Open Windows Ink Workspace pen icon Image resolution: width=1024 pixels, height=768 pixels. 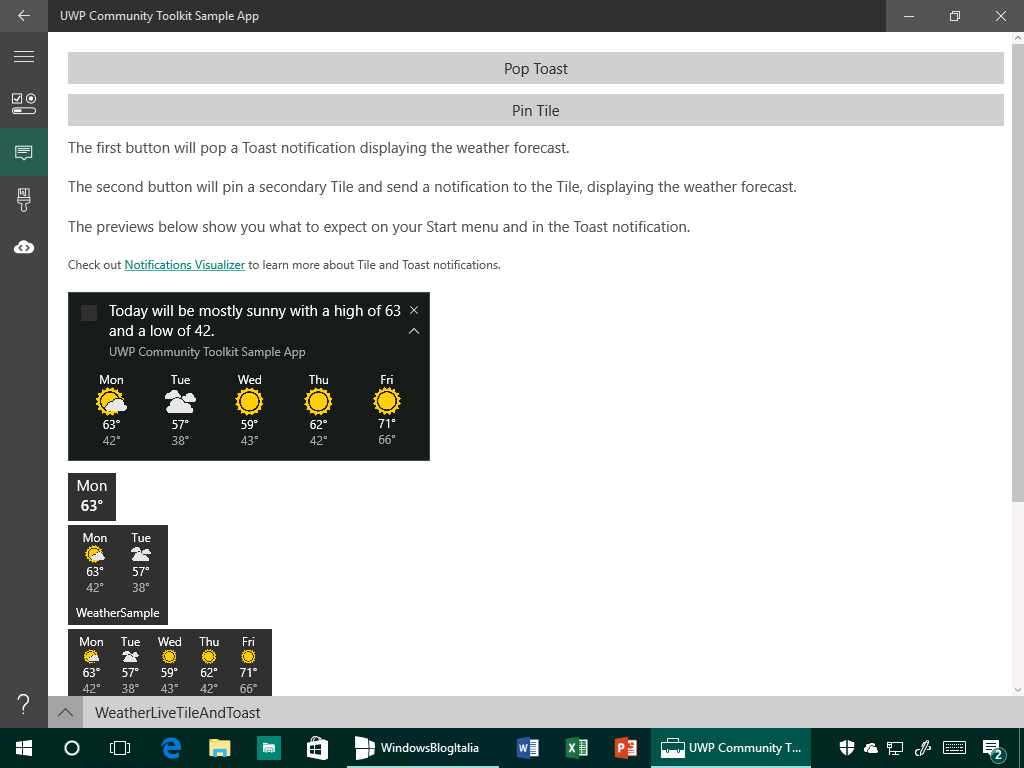[x=922, y=748]
